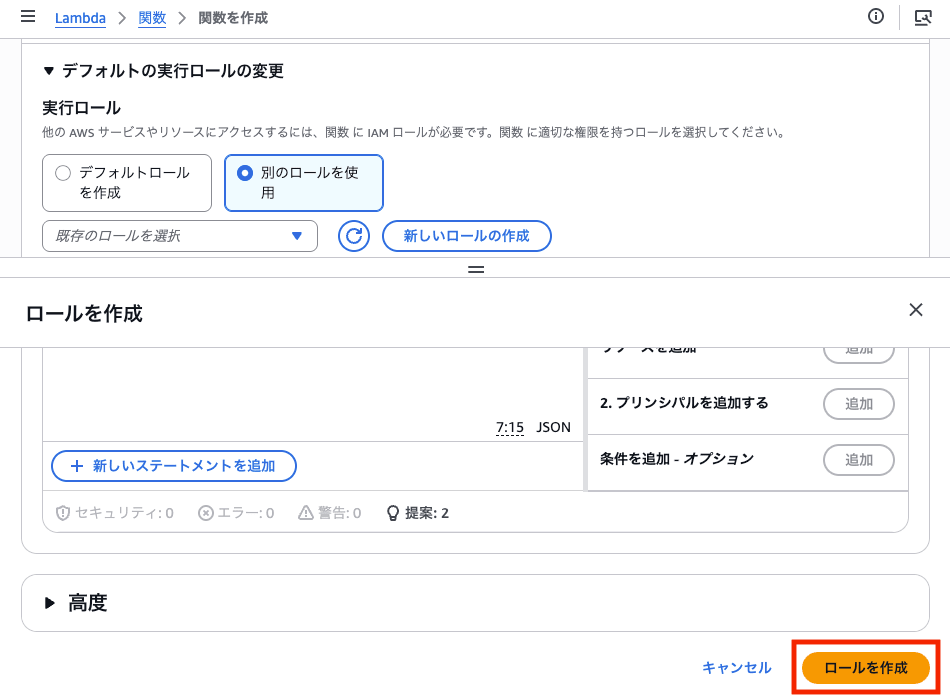
Task: Collapse デフォルトの実行ロールの変更 section
Action: [x=48, y=71]
